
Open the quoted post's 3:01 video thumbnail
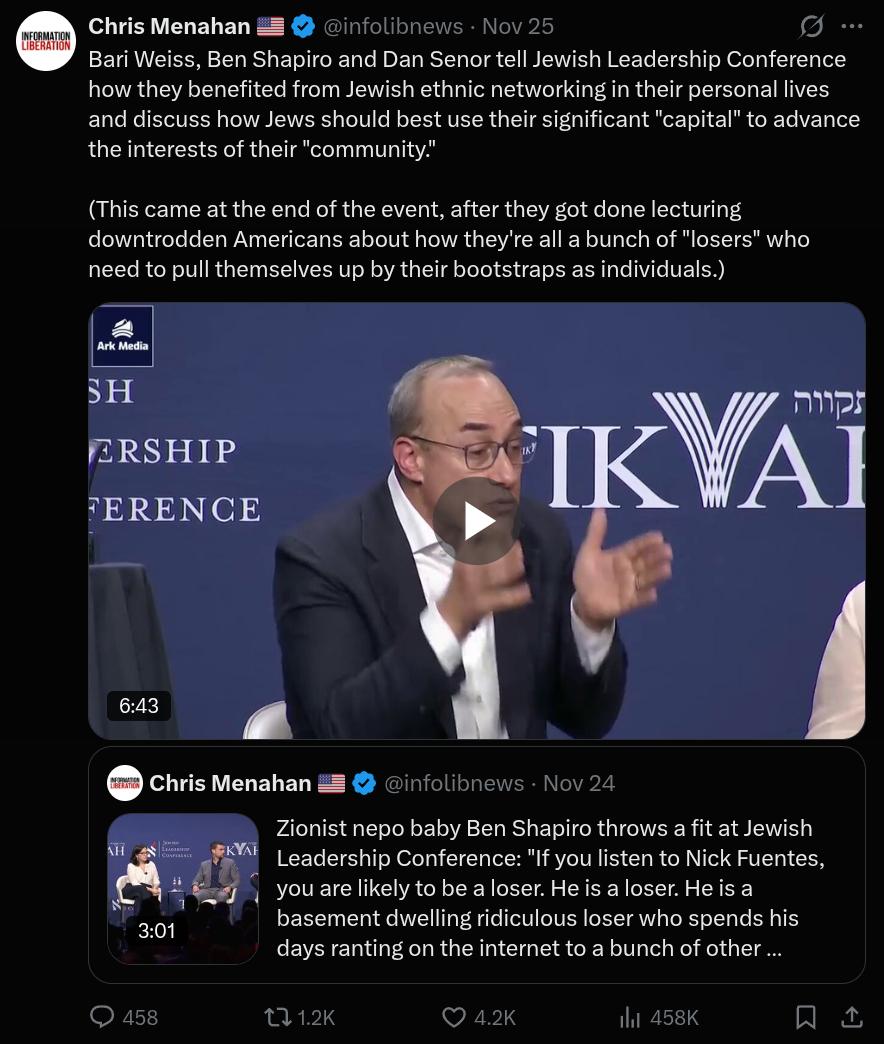[183, 888]
